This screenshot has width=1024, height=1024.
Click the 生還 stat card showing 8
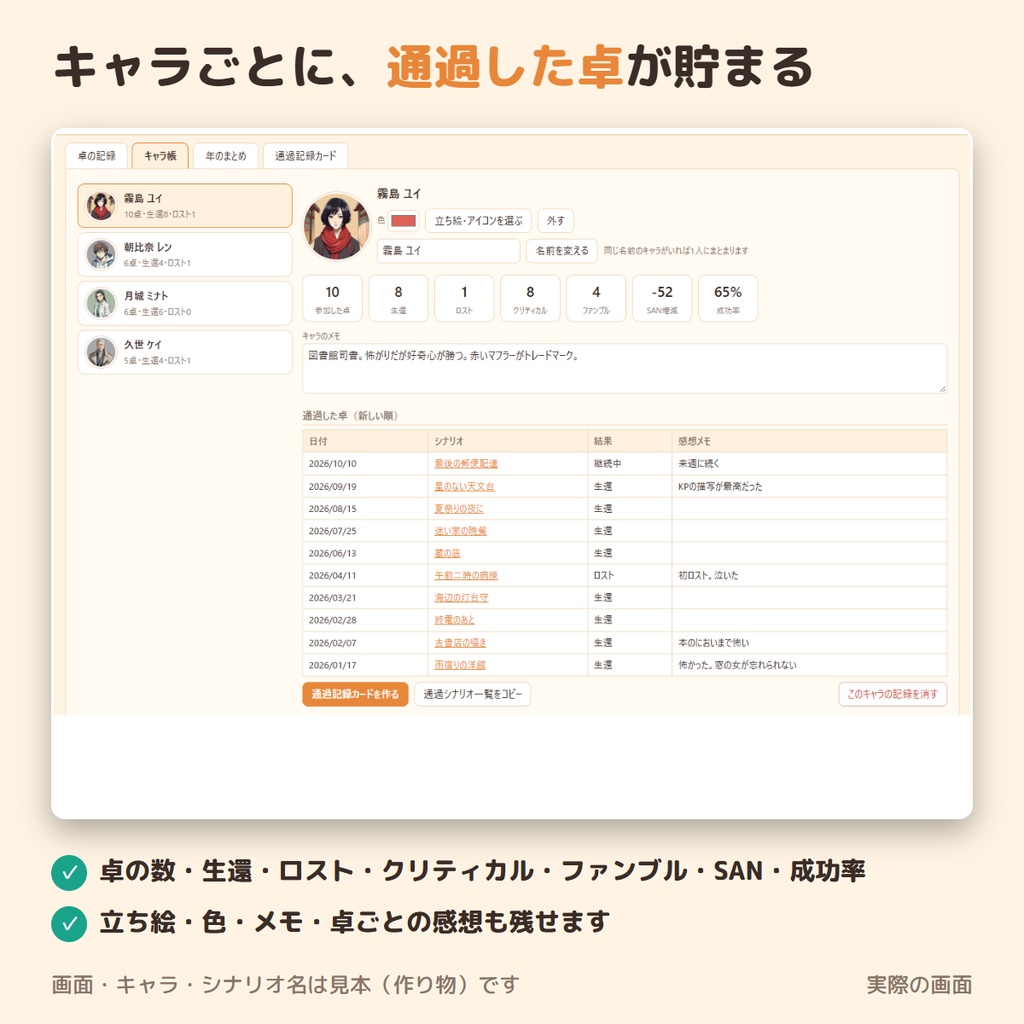[x=398, y=298]
